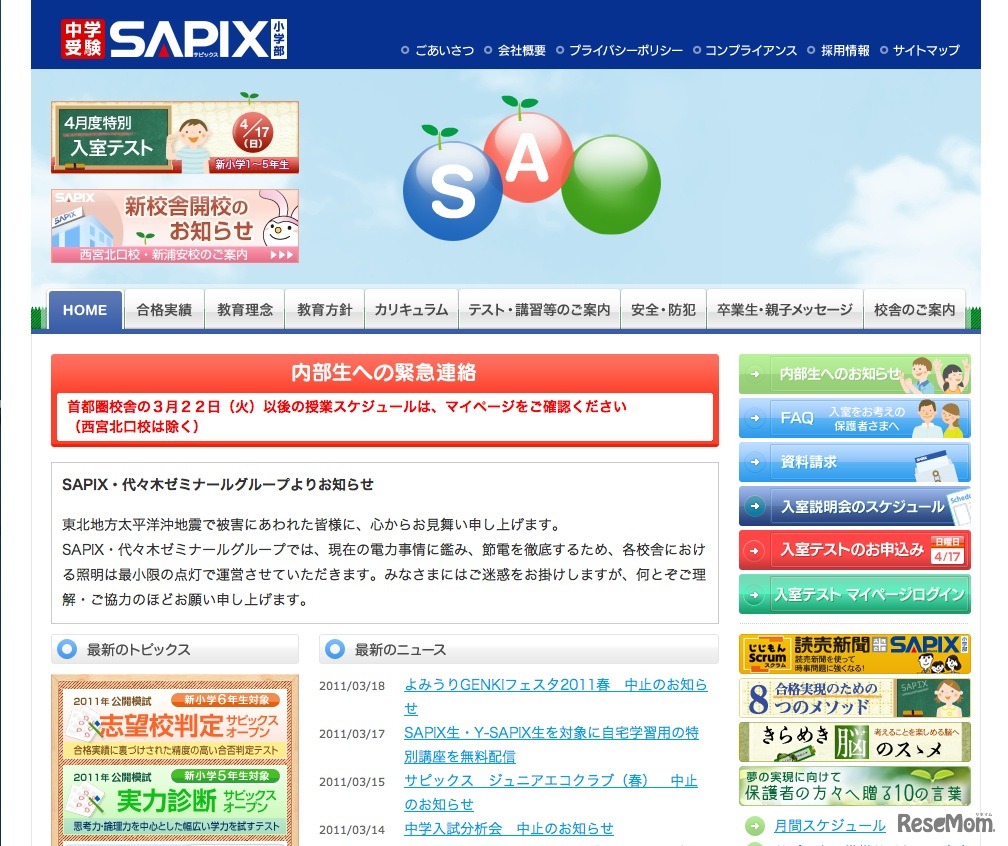Open the FAQ sidebar button

tap(854, 418)
